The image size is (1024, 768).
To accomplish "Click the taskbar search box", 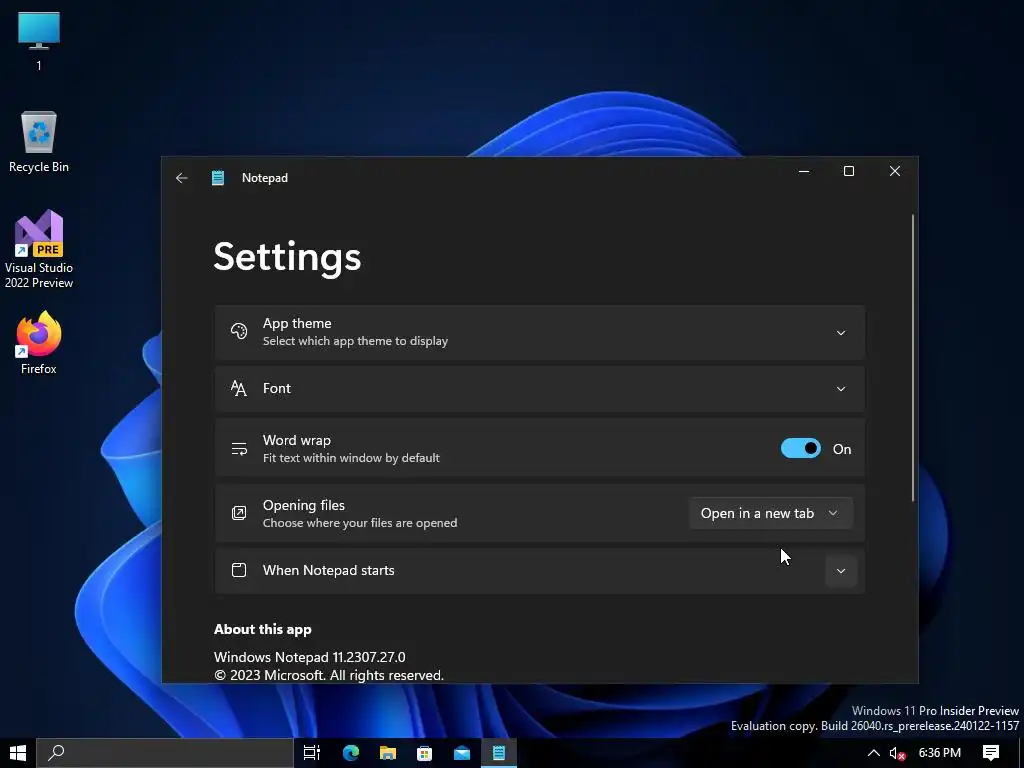I will point(165,753).
